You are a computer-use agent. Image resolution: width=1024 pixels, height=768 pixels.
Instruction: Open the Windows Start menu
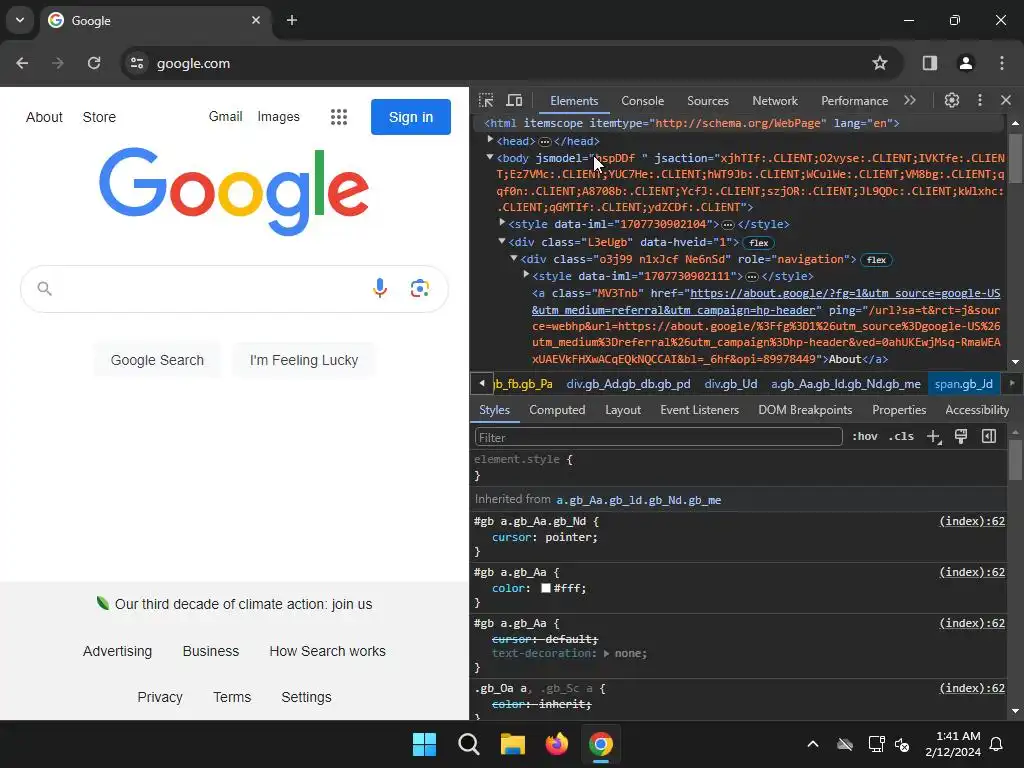point(424,744)
